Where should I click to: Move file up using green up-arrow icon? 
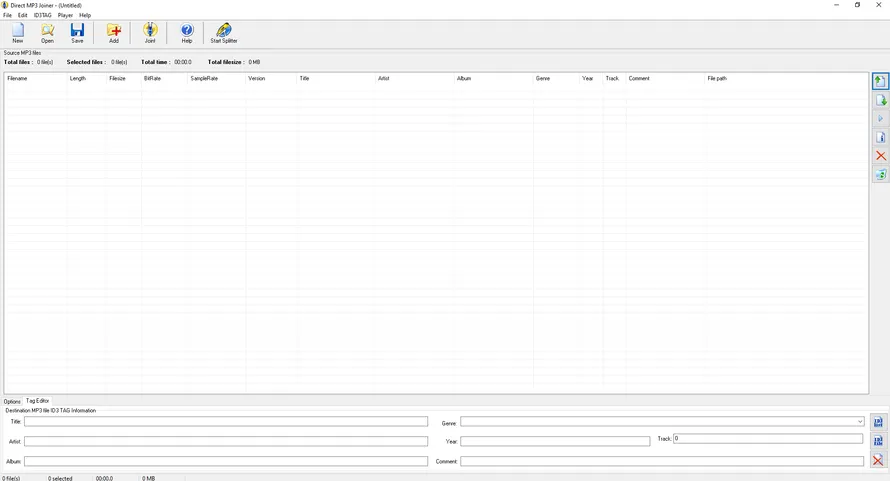tap(880, 81)
